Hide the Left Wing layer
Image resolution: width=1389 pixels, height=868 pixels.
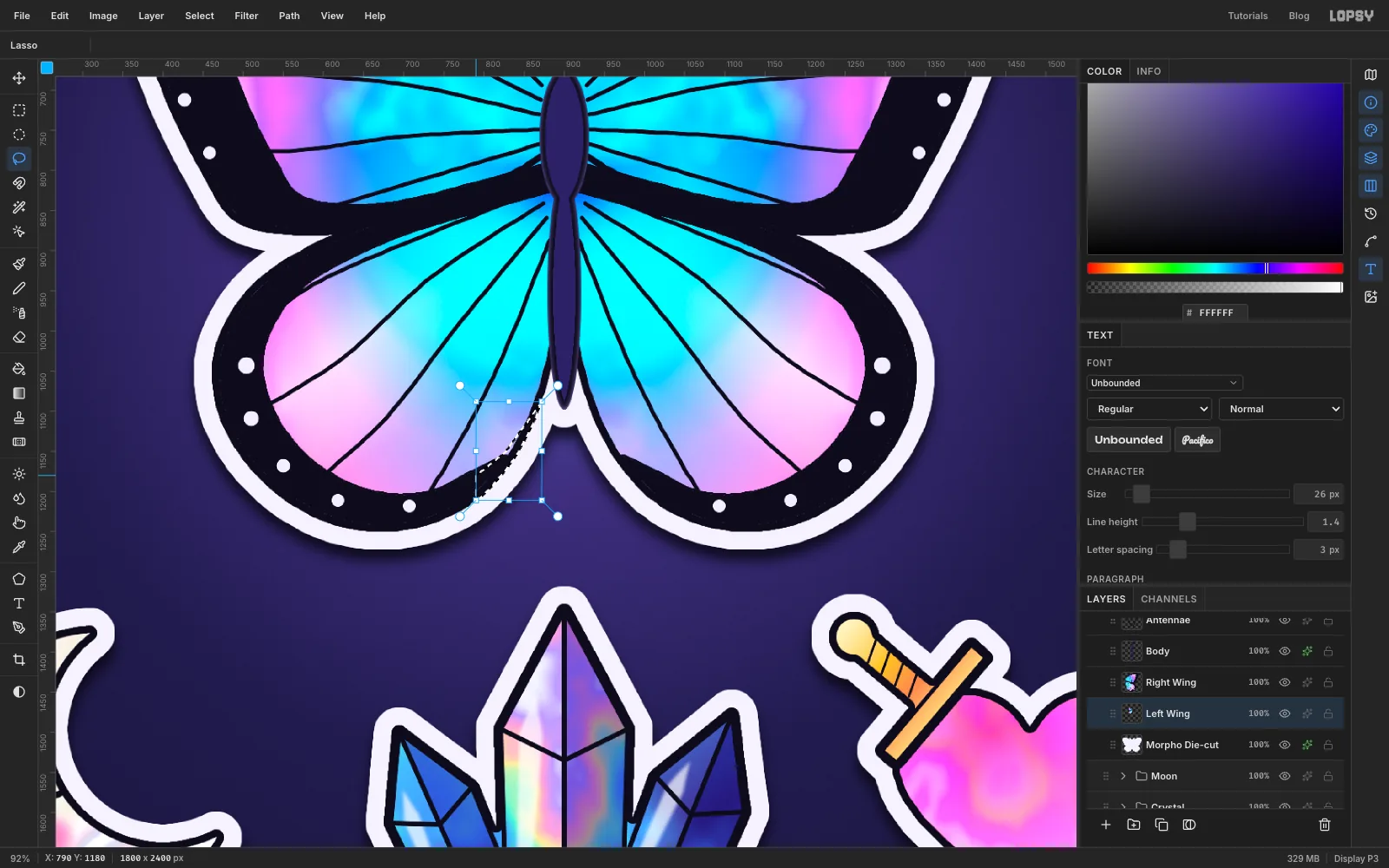pos(1285,713)
